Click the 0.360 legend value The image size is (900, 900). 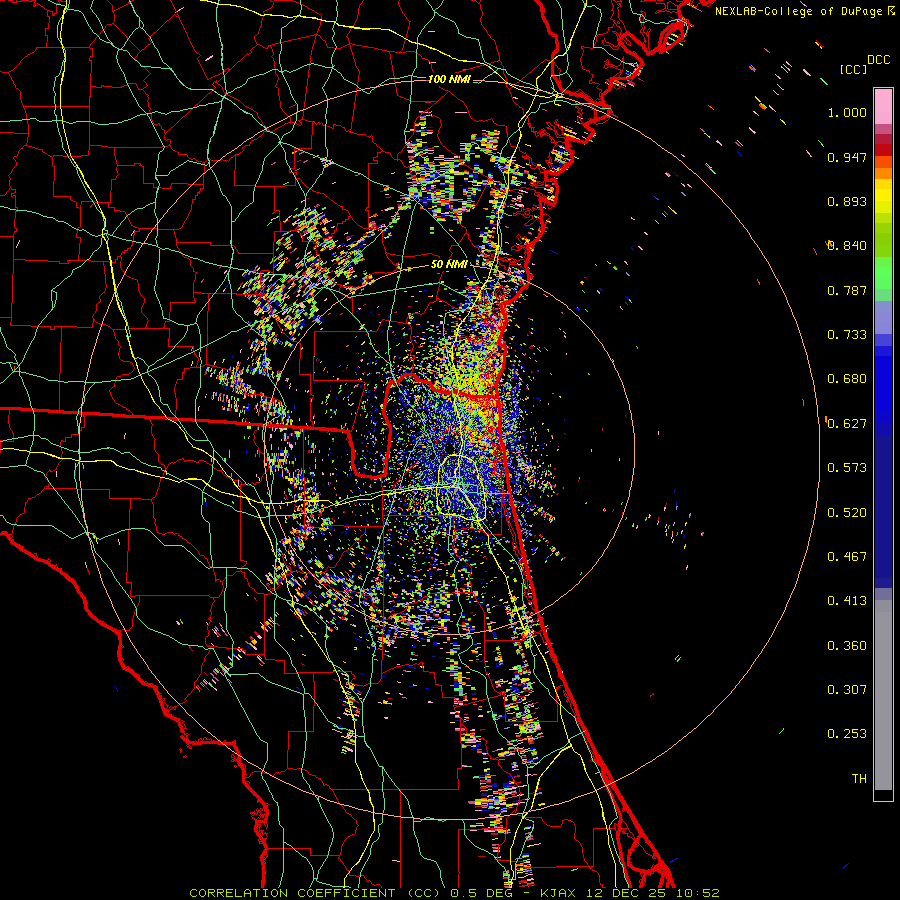[x=847, y=646]
